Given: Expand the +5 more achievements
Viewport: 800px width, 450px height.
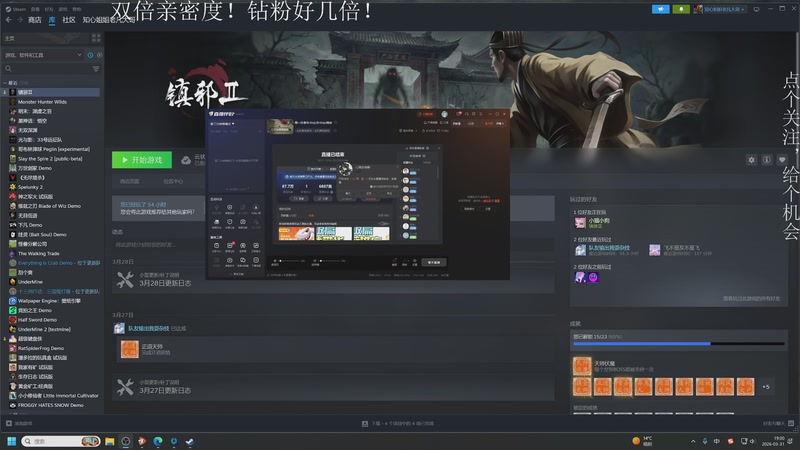Looking at the screenshot, I should click(x=766, y=387).
